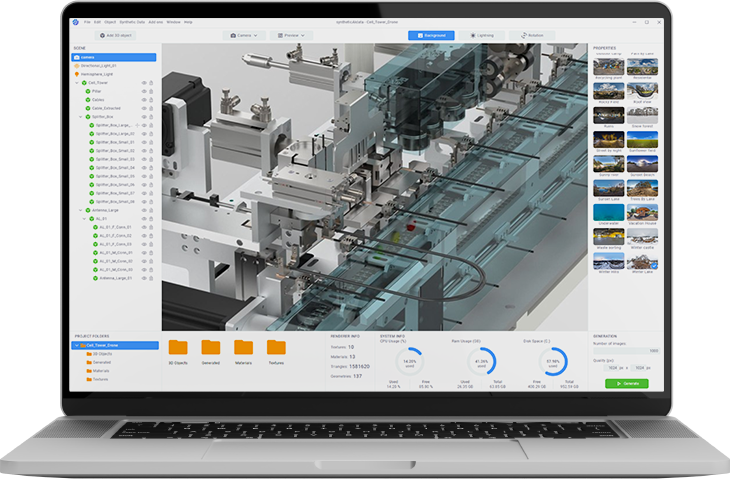The width and height of the screenshot is (730, 480).
Task: Click the Materials folder icon
Action: (x=243, y=347)
